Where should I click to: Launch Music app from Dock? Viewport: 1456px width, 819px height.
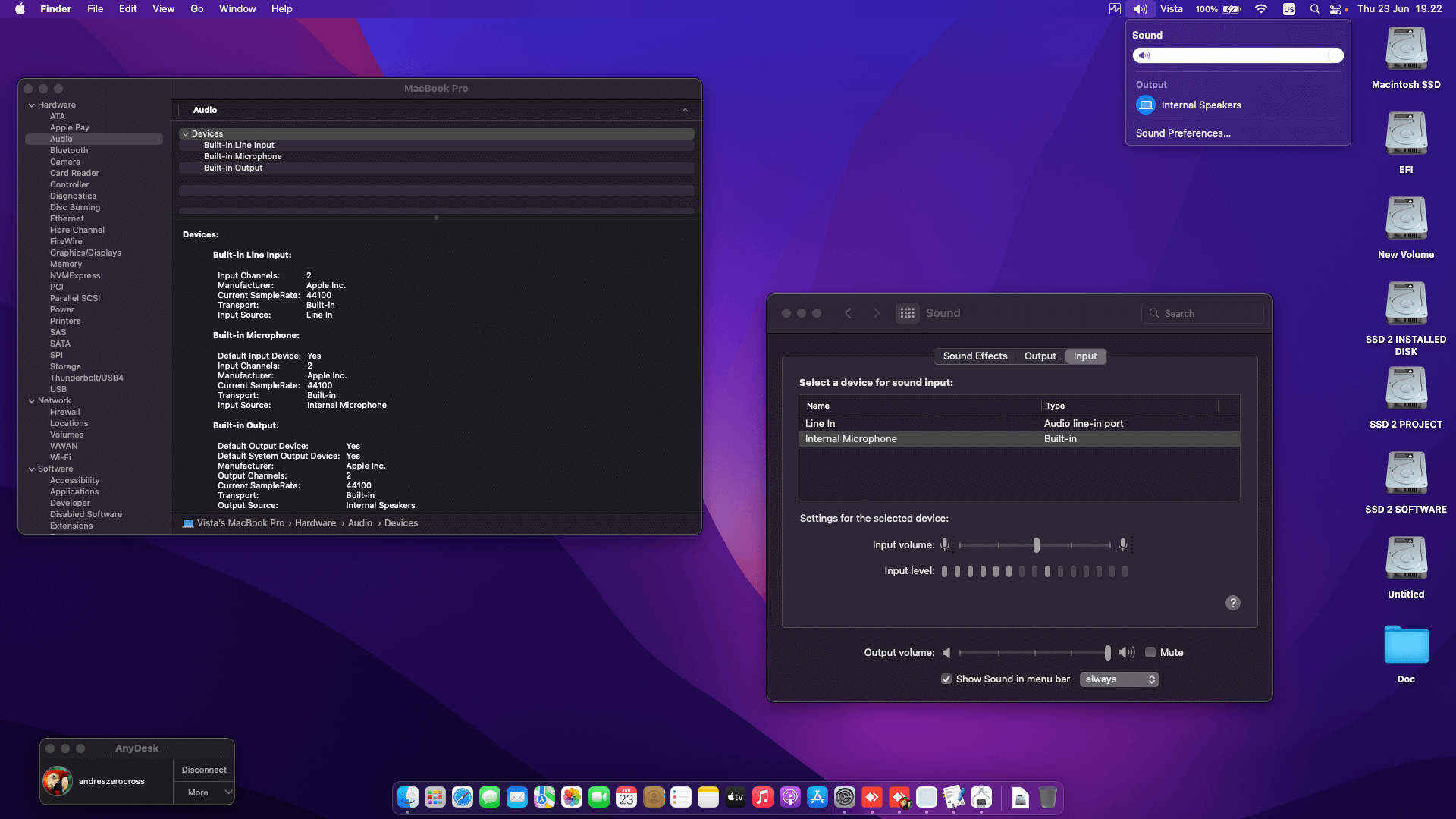(763, 797)
